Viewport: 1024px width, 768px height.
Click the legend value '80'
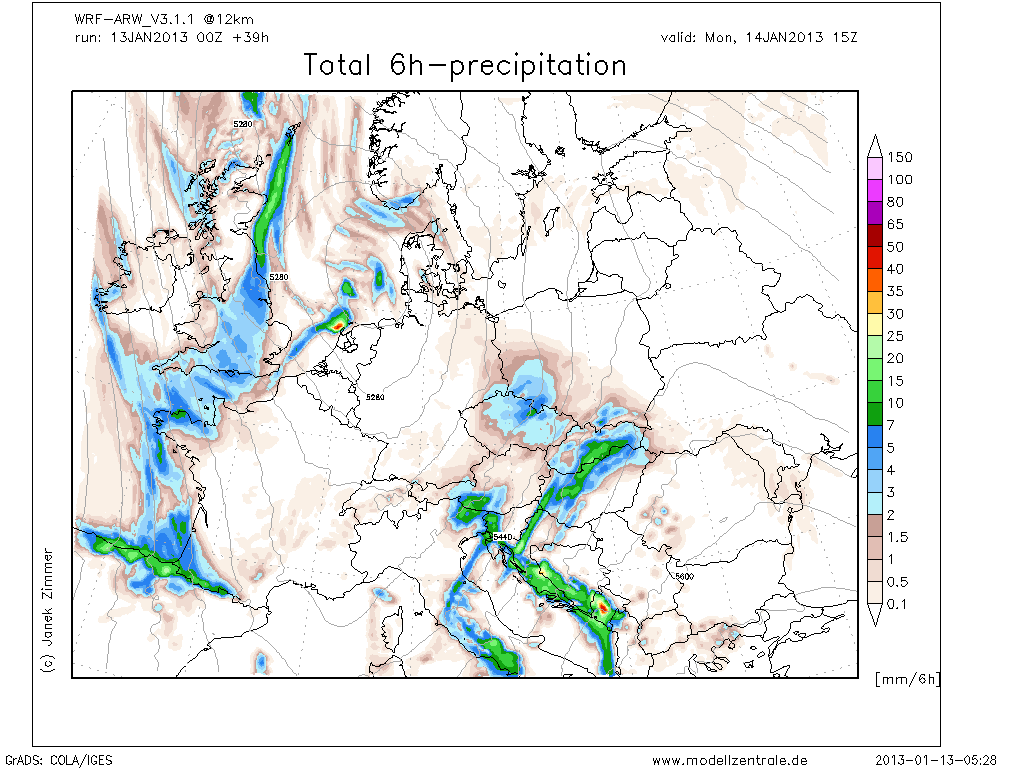[x=895, y=202]
